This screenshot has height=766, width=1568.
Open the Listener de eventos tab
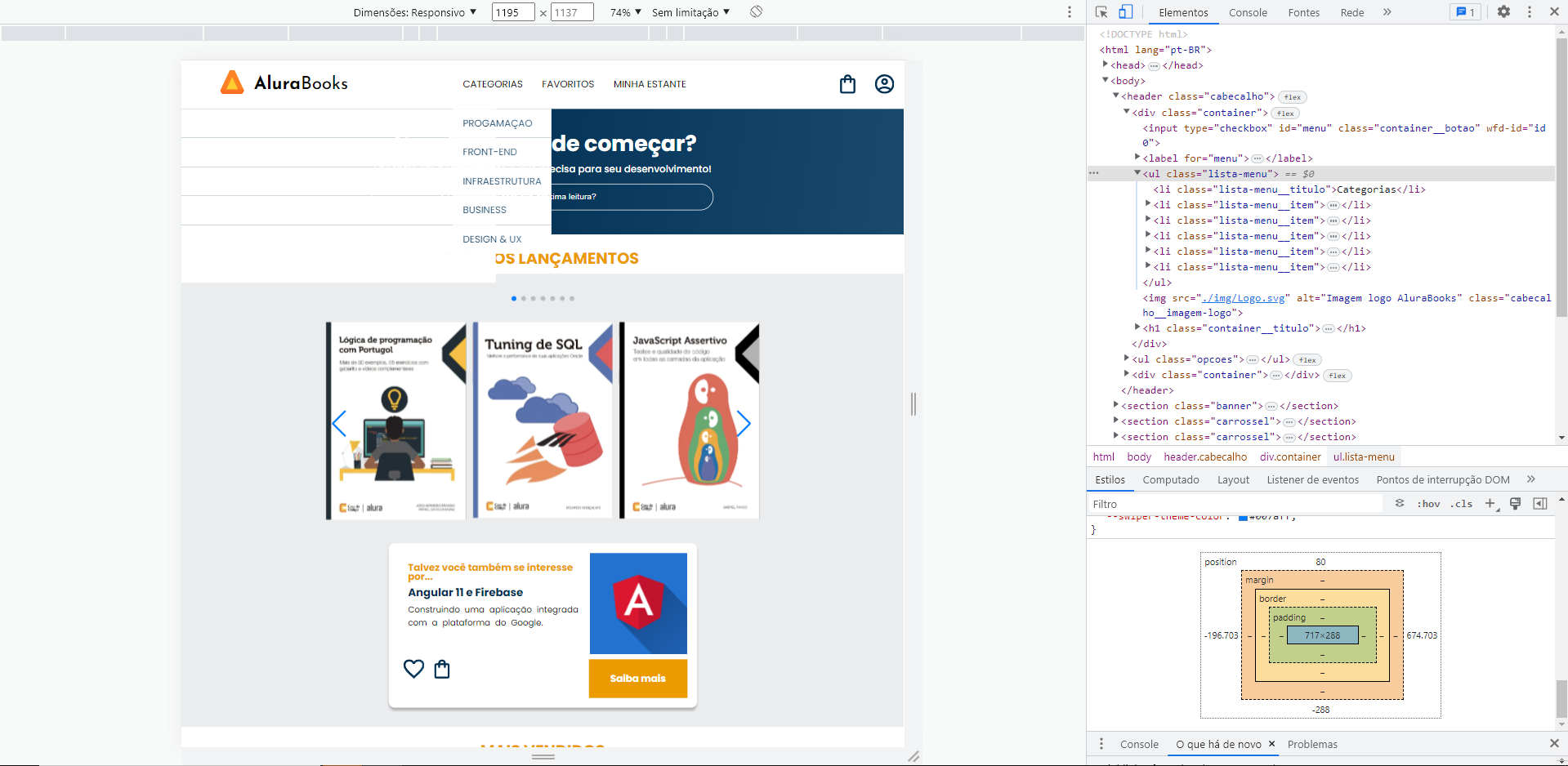tap(1312, 479)
